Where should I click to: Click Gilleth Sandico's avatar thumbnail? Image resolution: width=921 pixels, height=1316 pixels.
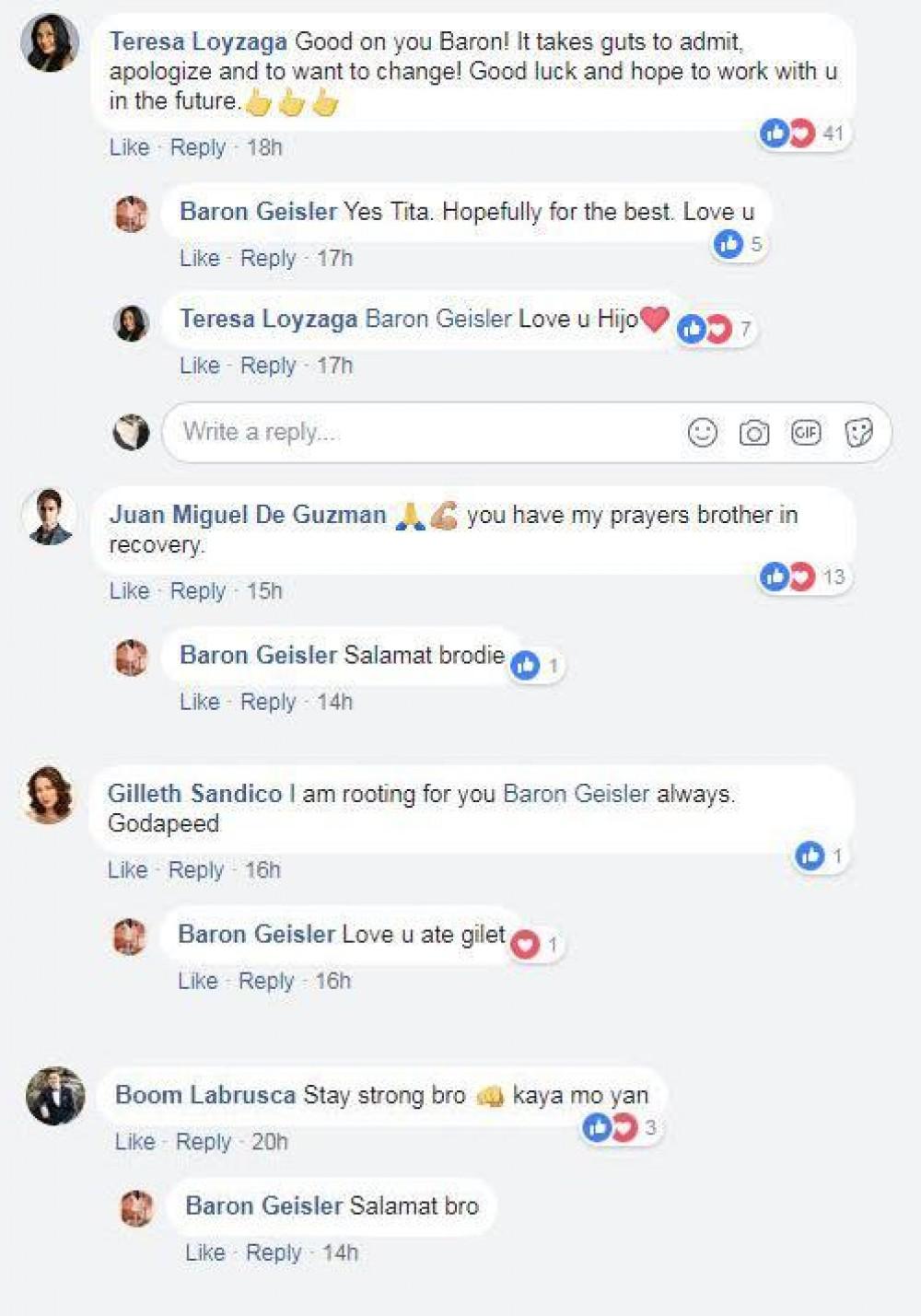pos(49,794)
